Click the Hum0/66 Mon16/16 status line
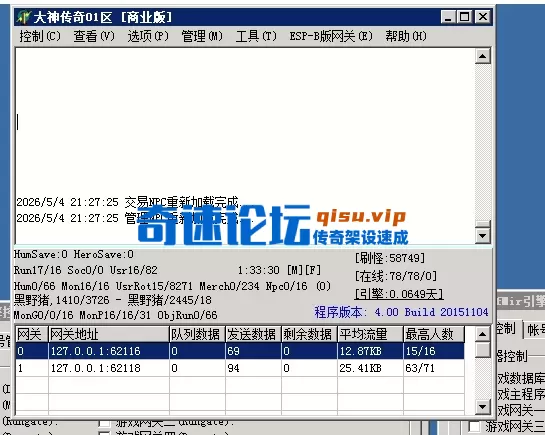The width and height of the screenshot is (545, 435). coord(172,286)
